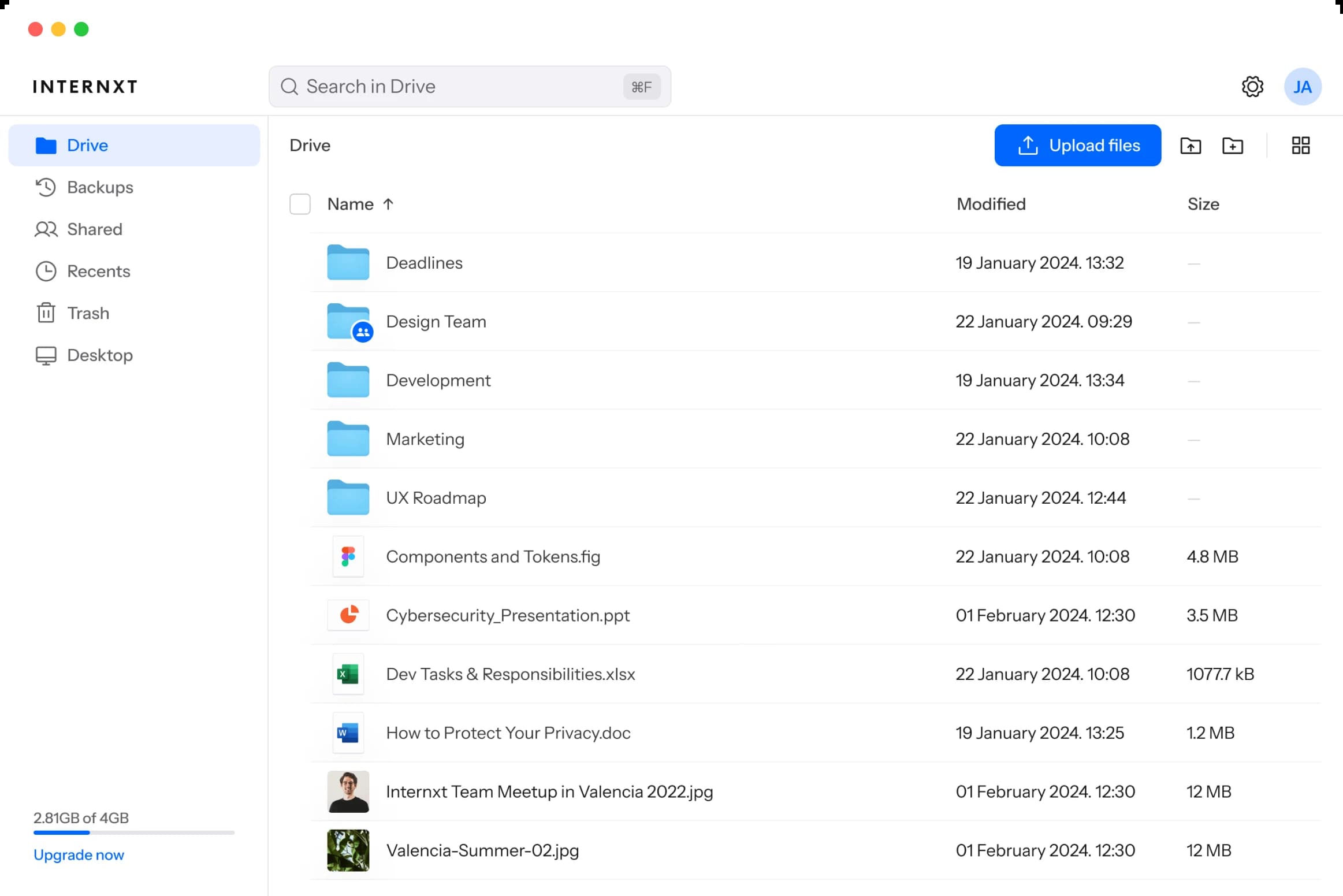Select Shared from the sidebar
Viewport: 1343px width, 896px height.
(x=95, y=229)
